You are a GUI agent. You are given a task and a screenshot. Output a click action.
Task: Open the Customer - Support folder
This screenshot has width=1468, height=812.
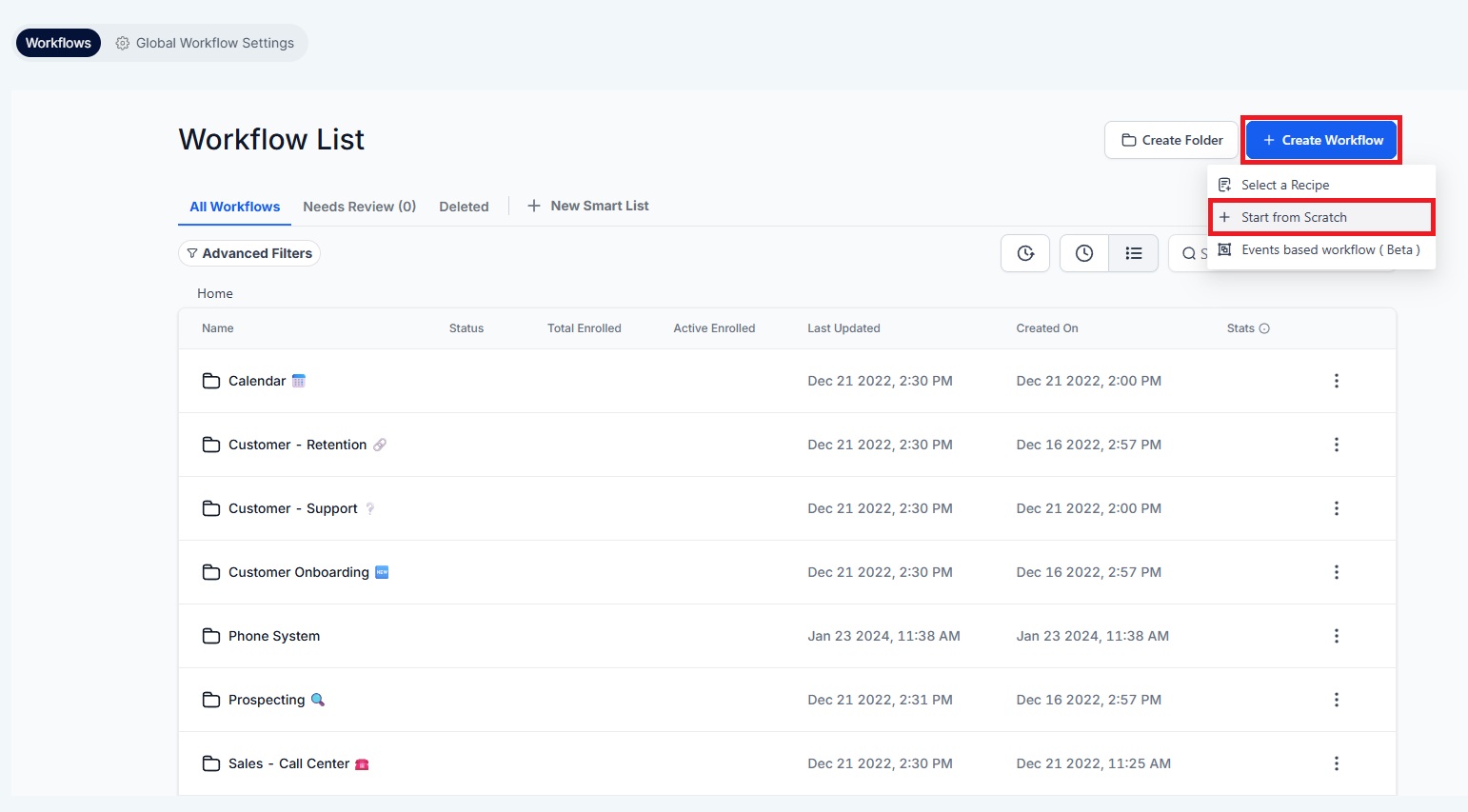pyautogui.click(x=293, y=508)
